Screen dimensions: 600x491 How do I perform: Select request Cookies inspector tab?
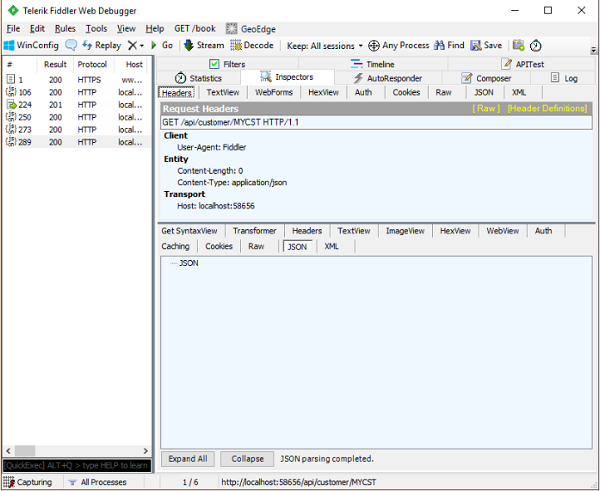pyautogui.click(x=406, y=92)
